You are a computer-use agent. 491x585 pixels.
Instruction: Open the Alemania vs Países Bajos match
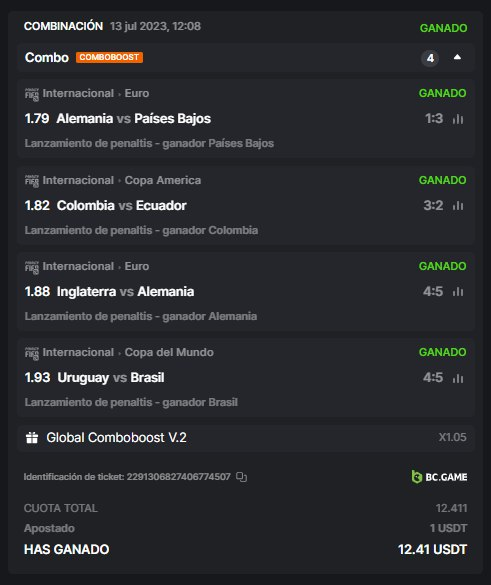coord(134,119)
